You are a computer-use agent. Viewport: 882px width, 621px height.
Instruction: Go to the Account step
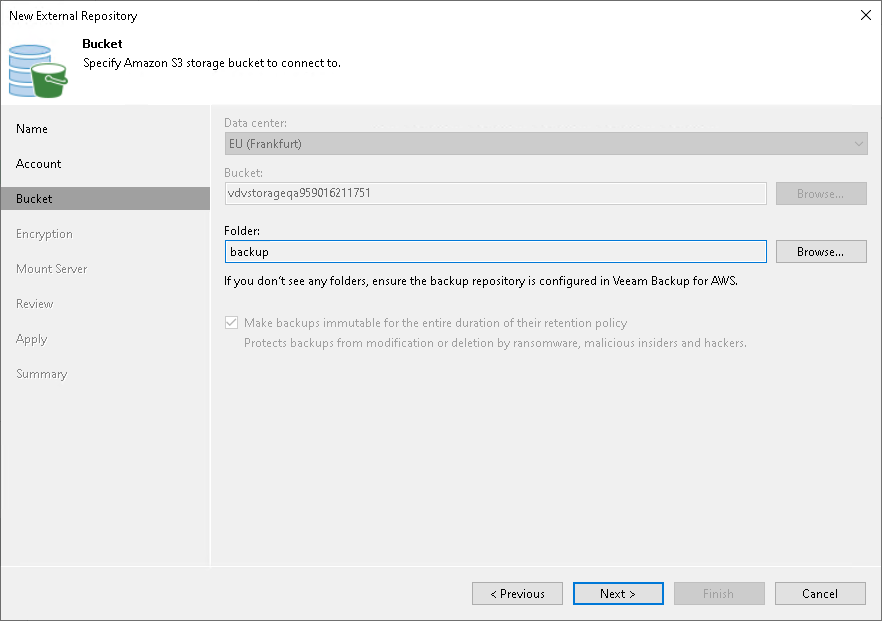click(38, 164)
